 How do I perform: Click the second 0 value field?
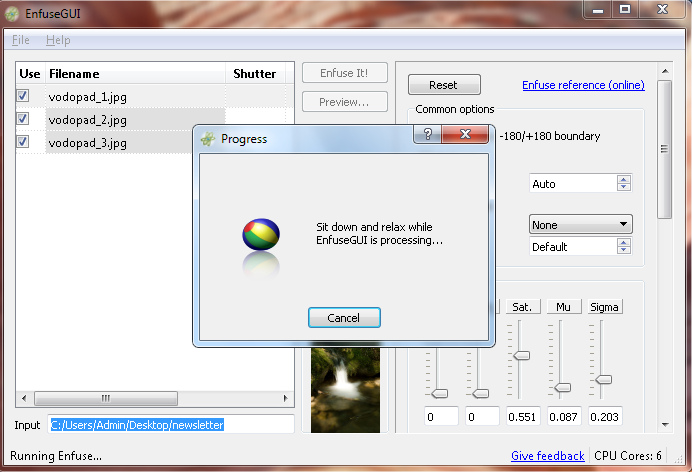pyautogui.click(x=482, y=416)
